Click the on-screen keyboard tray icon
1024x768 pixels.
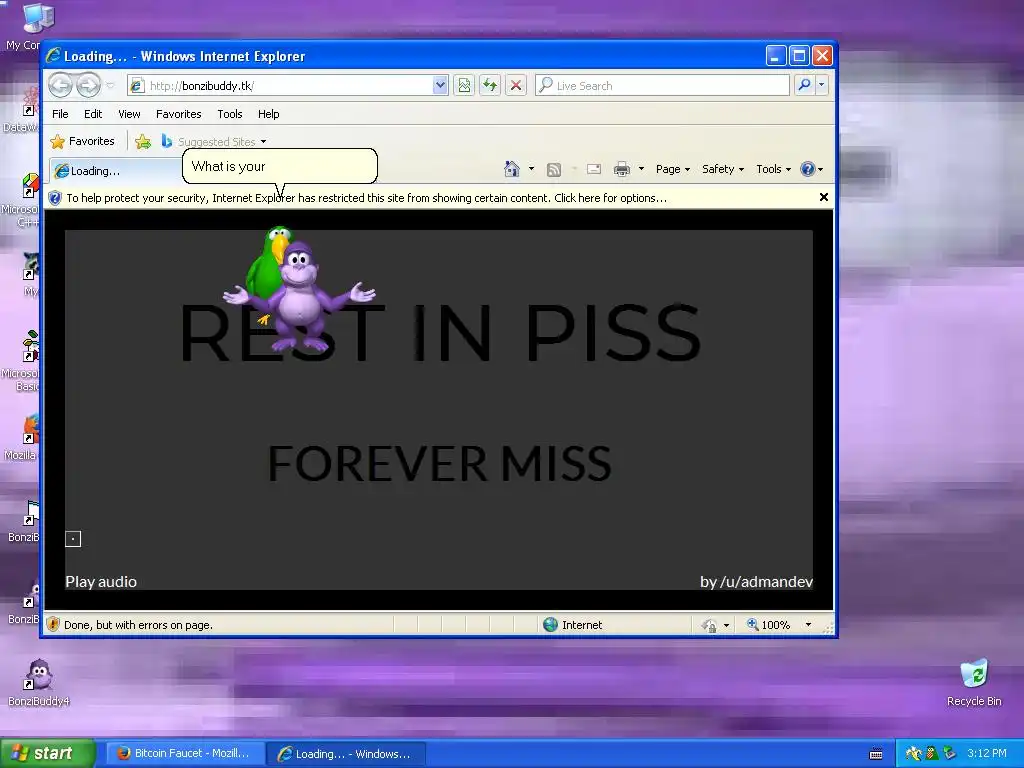(876, 754)
